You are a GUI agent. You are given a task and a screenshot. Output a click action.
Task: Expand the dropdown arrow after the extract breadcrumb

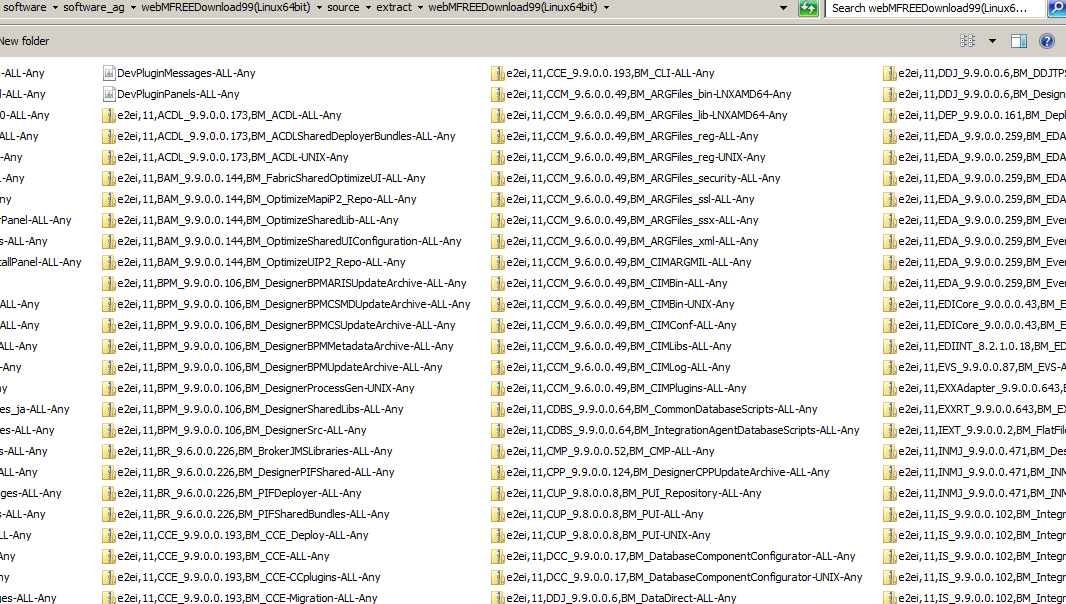coord(420,8)
